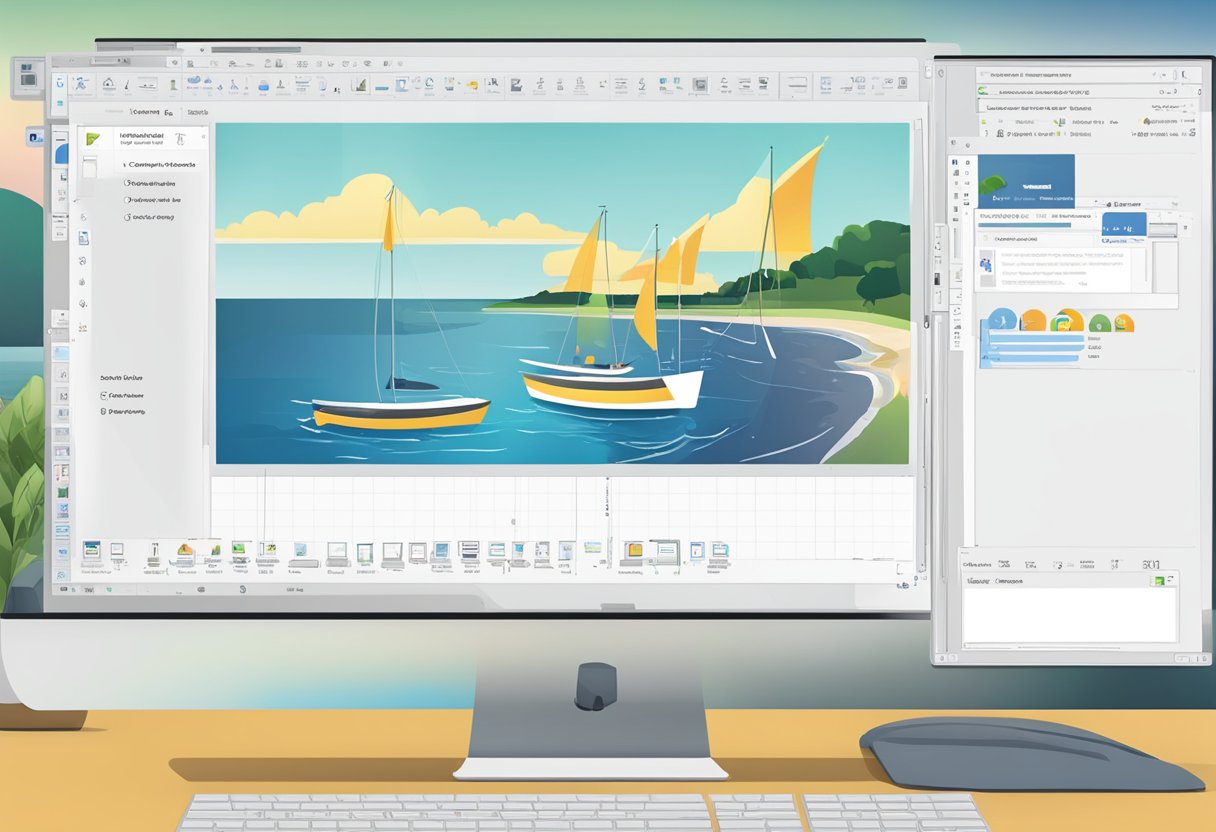Select the paintbrush icon in the left sidebar
The width and height of the screenshot is (1216, 832).
coord(81,280)
